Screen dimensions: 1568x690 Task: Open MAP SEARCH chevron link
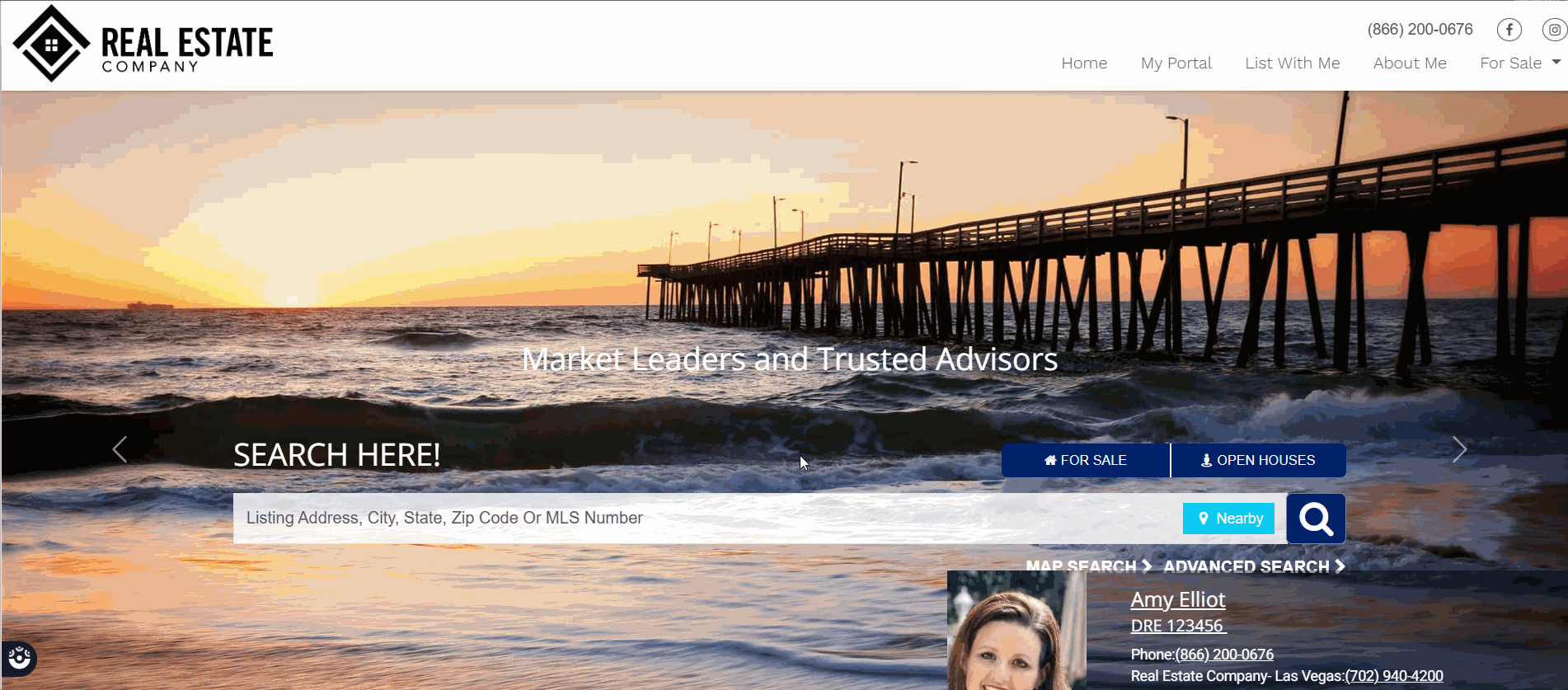pos(1088,566)
